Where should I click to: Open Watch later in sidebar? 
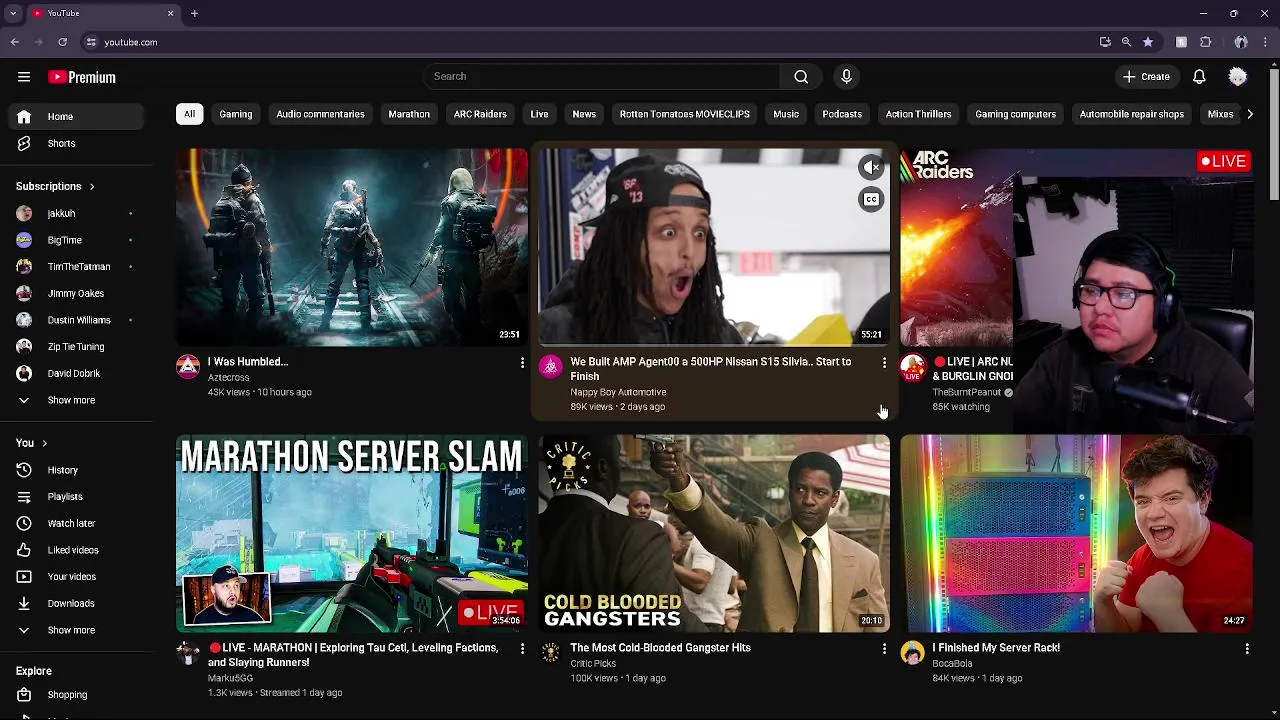pyautogui.click(x=76, y=523)
